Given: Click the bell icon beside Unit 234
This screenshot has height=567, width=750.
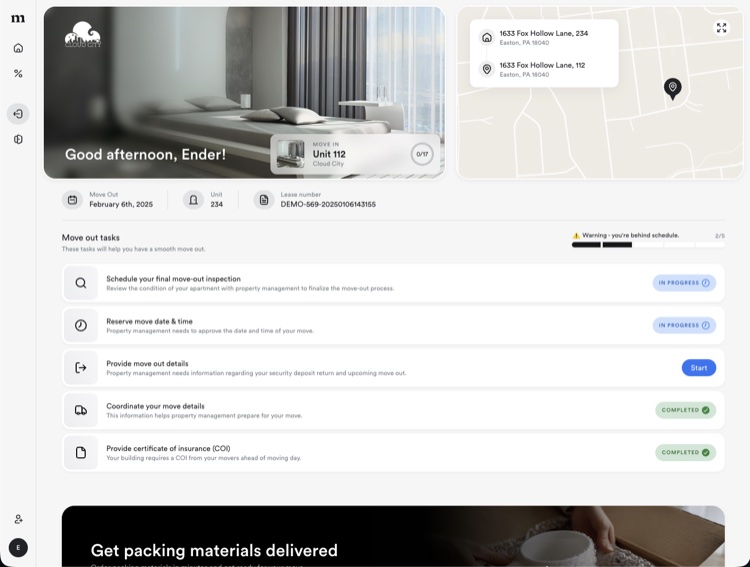Looking at the screenshot, I should (193, 200).
